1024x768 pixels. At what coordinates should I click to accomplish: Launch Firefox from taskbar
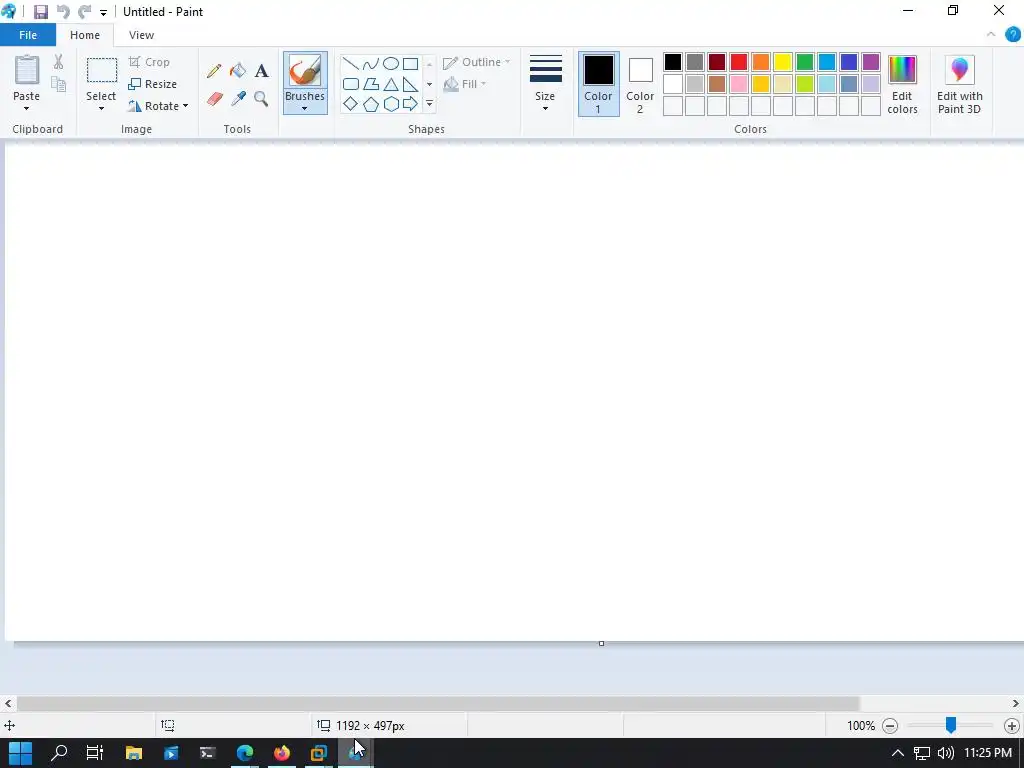pyautogui.click(x=281, y=753)
